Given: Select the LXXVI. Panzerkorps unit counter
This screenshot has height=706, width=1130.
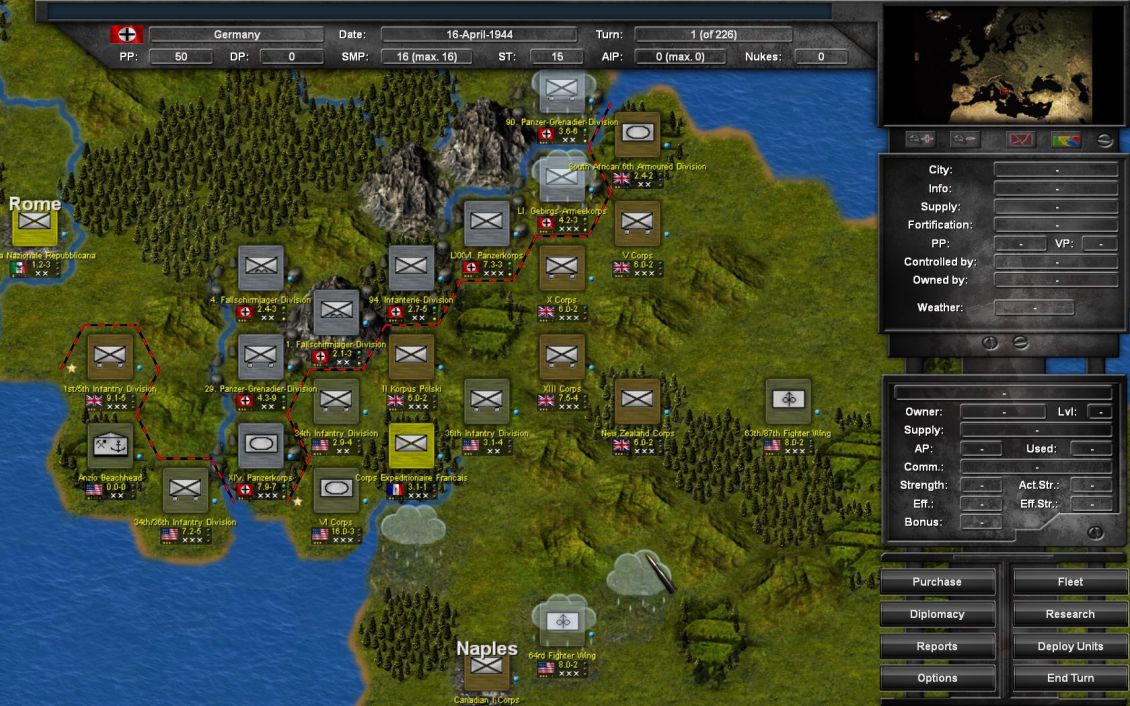Looking at the screenshot, I should tap(486, 223).
